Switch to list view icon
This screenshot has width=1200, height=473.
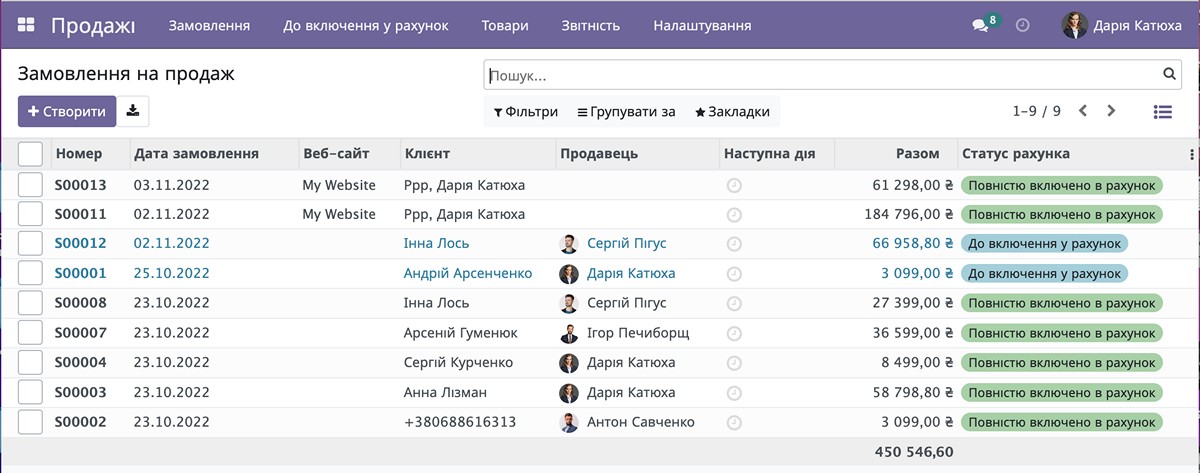click(x=1162, y=112)
